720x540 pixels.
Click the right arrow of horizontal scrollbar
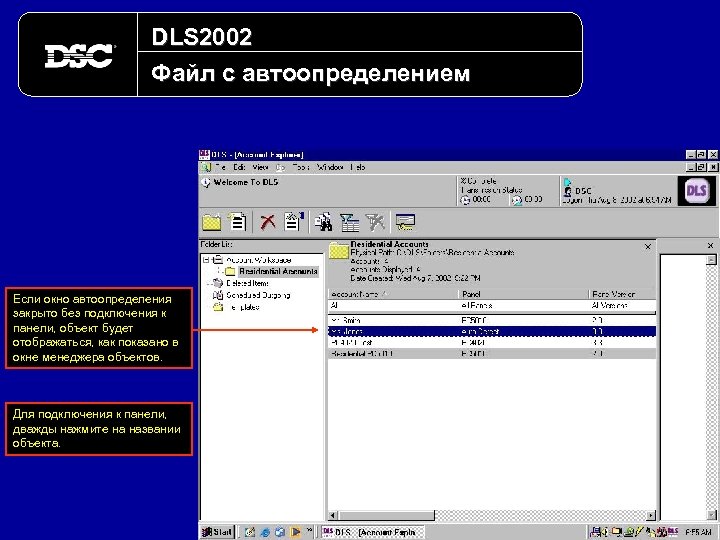click(x=651, y=516)
